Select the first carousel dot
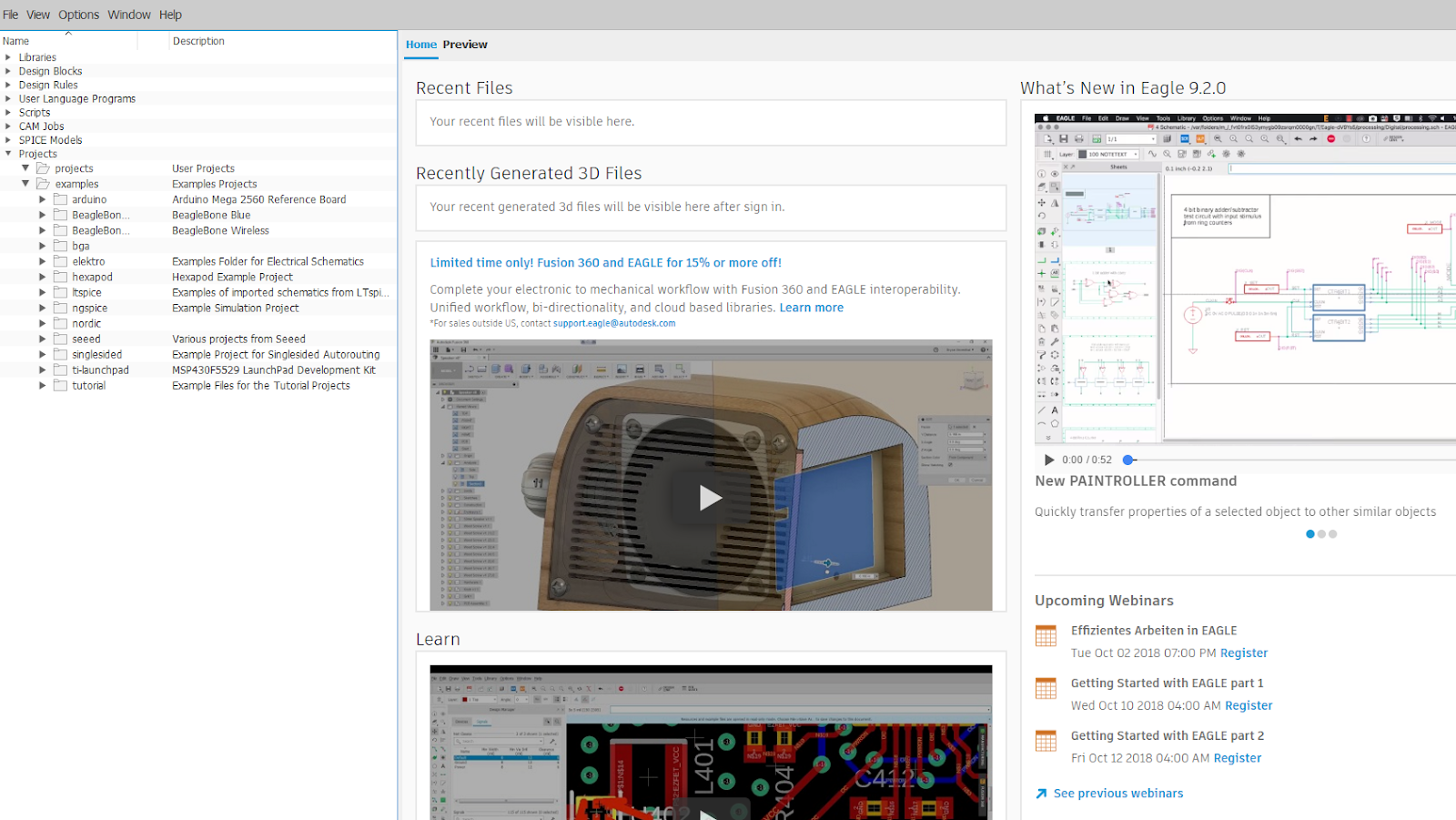Viewport: 1456px width, 820px height. coord(1310,534)
